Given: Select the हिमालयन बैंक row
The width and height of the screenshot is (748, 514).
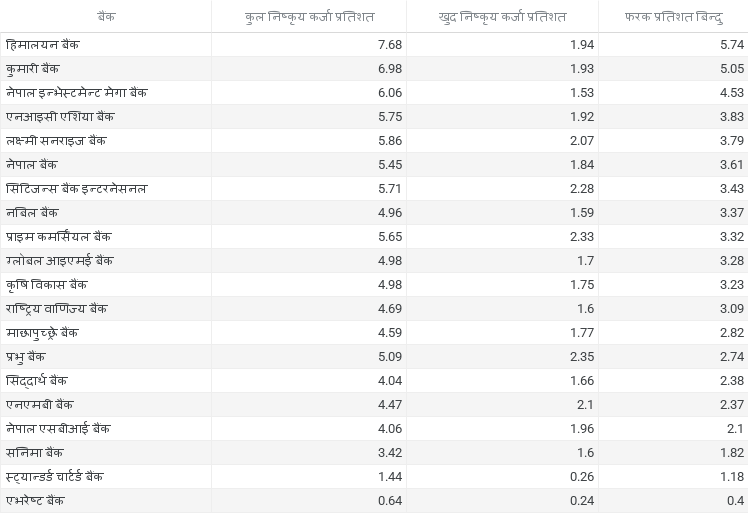Looking at the screenshot, I should pyautogui.click(x=374, y=45).
